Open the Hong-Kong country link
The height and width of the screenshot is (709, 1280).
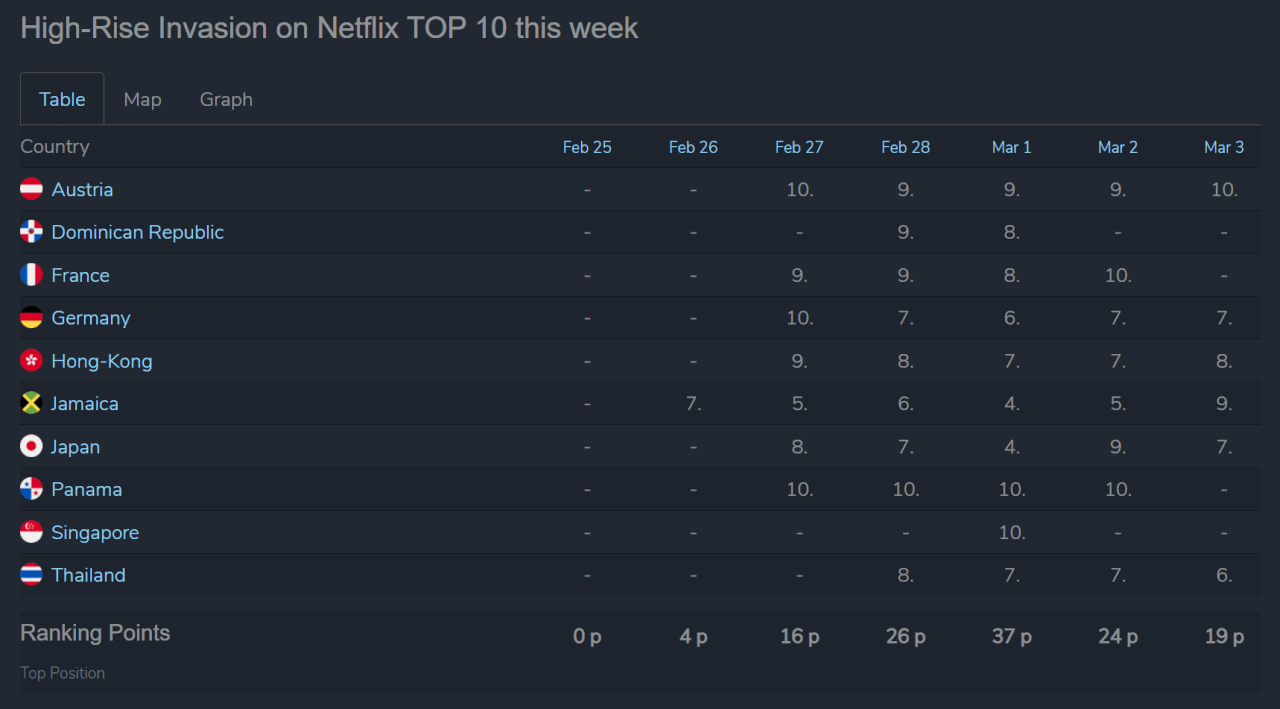click(x=102, y=361)
